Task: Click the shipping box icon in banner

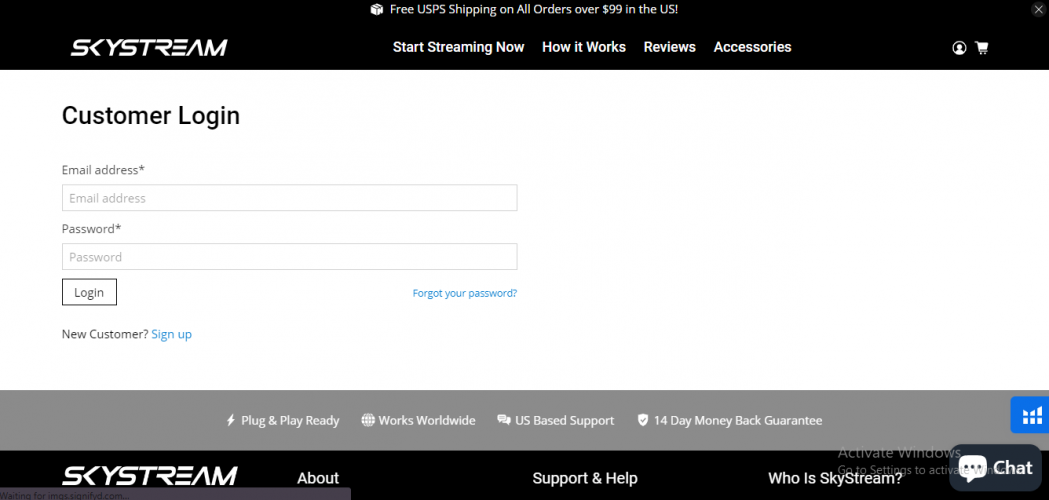Action: point(377,9)
